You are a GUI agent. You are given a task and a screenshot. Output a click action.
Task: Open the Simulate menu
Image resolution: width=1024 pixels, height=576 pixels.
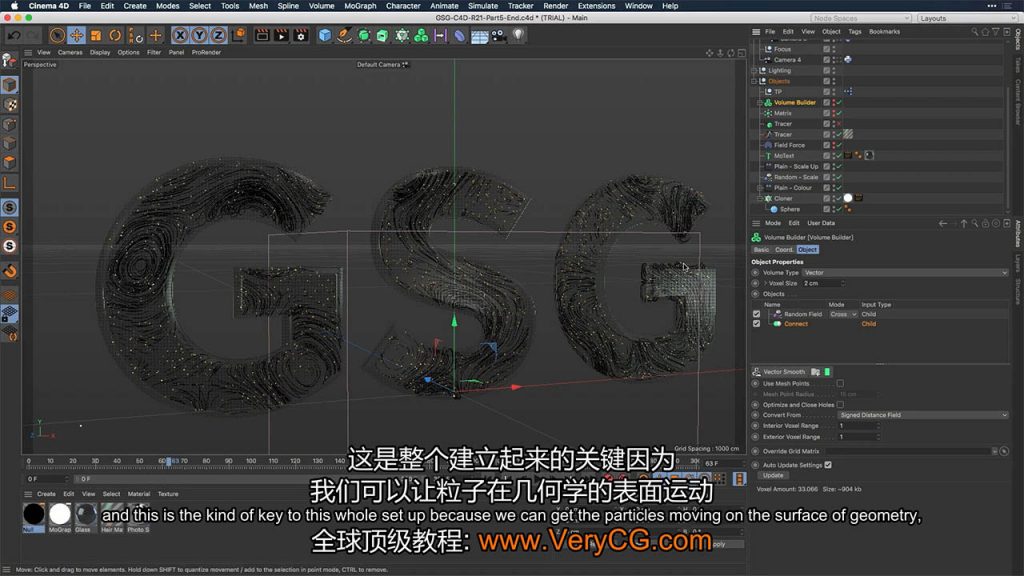(483, 6)
